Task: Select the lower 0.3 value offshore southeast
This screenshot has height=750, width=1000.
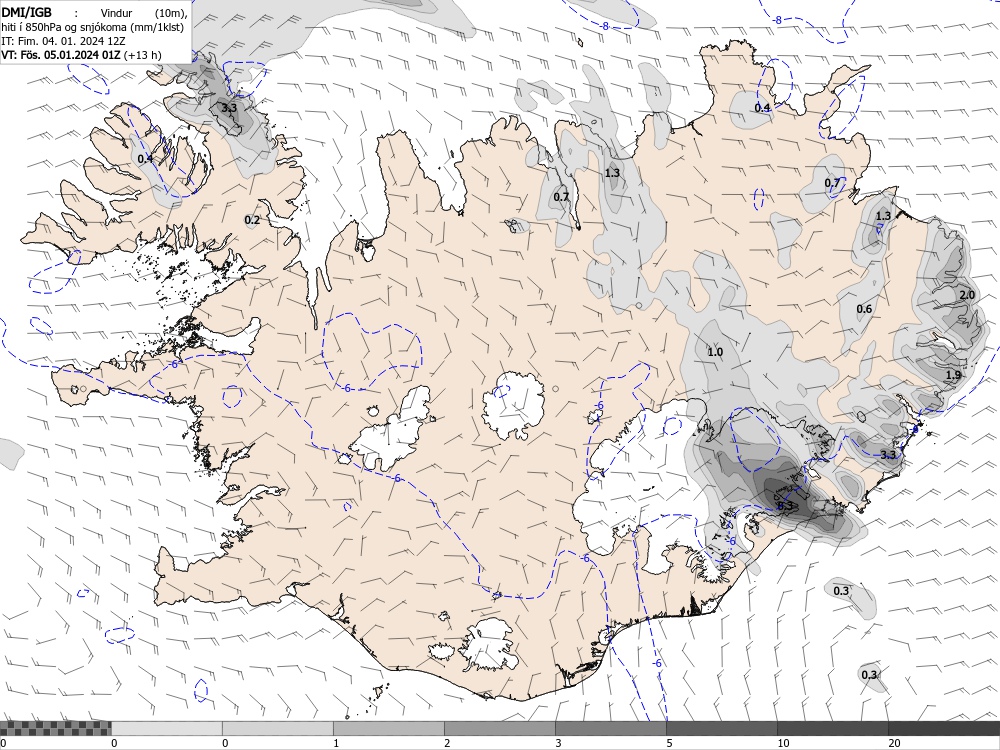Action: (869, 675)
